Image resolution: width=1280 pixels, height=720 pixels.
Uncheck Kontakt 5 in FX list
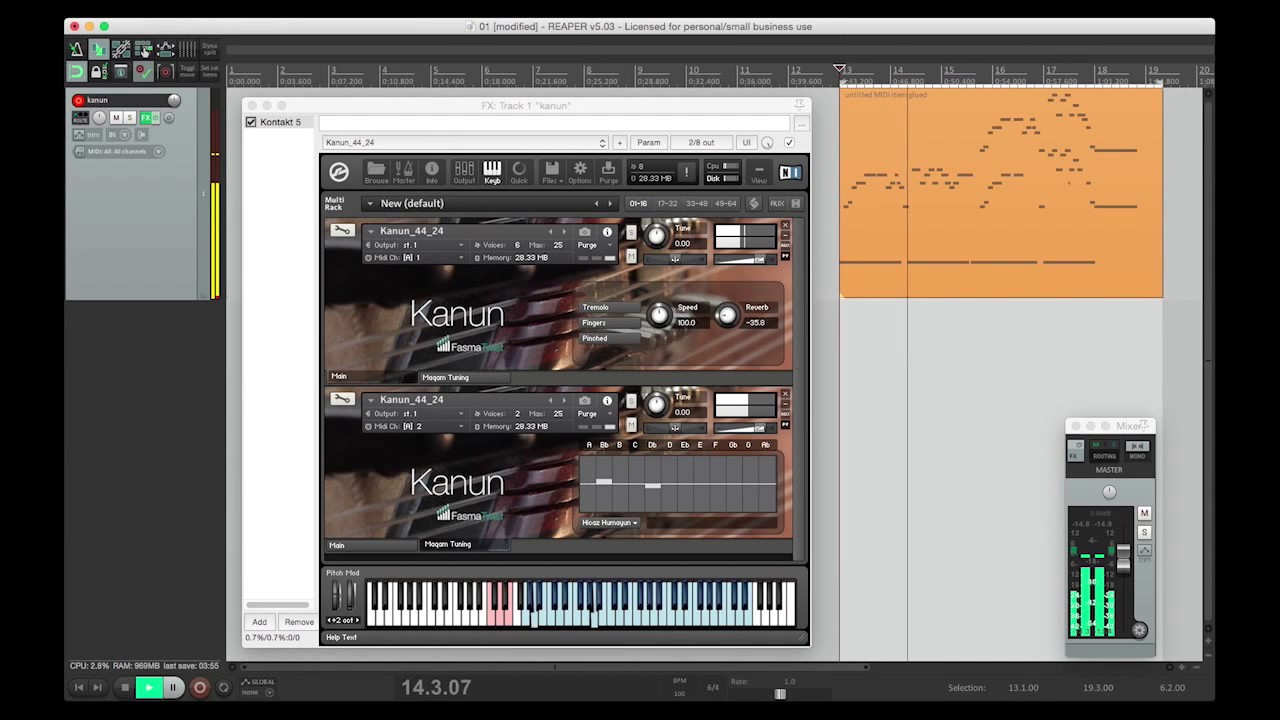251,122
